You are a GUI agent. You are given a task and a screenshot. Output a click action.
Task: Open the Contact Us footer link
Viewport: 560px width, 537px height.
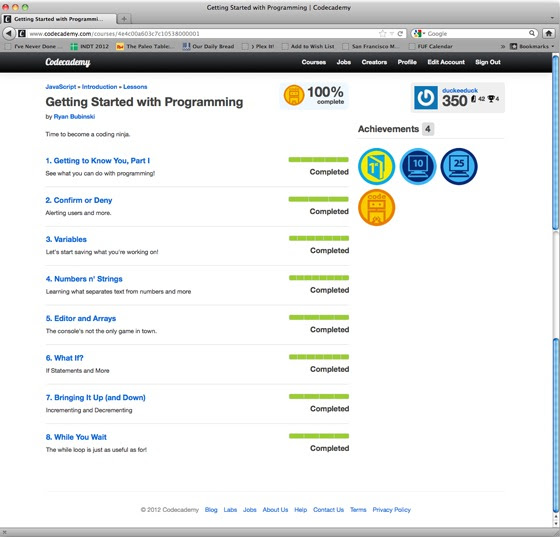pos(328,510)
